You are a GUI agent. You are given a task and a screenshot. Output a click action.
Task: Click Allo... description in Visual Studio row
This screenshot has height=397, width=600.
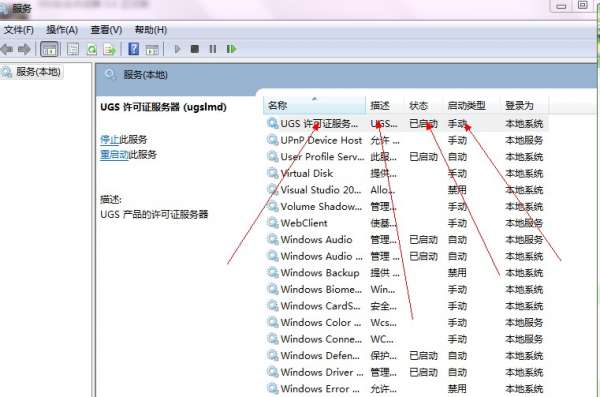[383, 190]
